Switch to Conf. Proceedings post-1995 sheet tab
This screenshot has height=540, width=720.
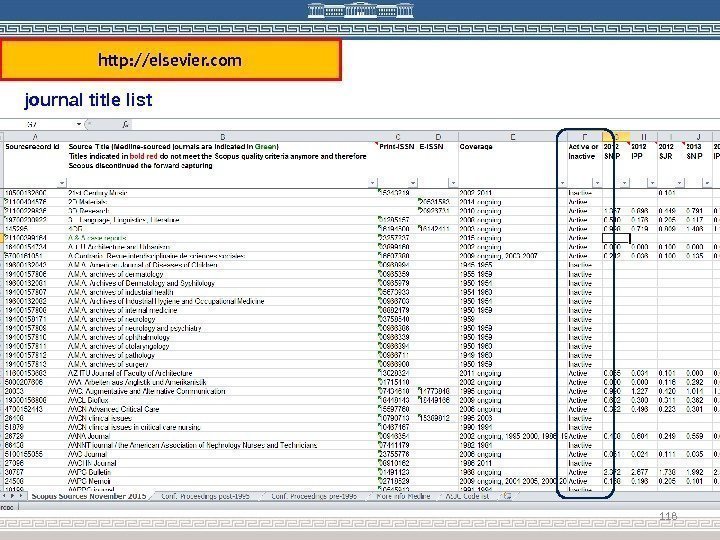point(205,496)
